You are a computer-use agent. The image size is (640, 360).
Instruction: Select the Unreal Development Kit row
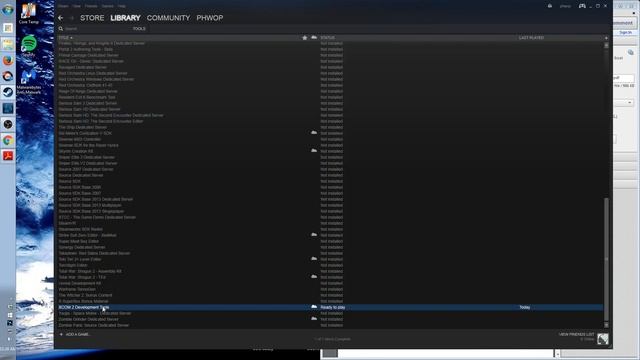coord(330,283)
